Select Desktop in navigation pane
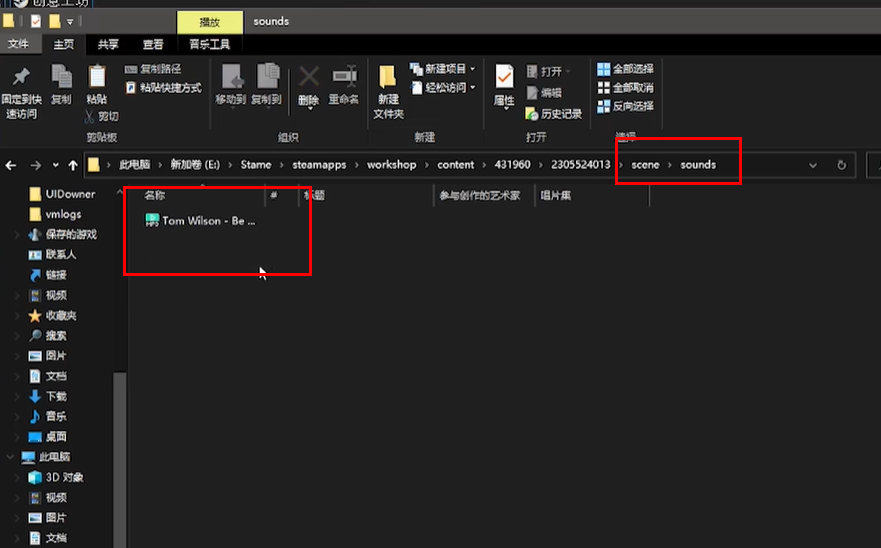The width and height of the screenshot is (881, 548). 48,437
